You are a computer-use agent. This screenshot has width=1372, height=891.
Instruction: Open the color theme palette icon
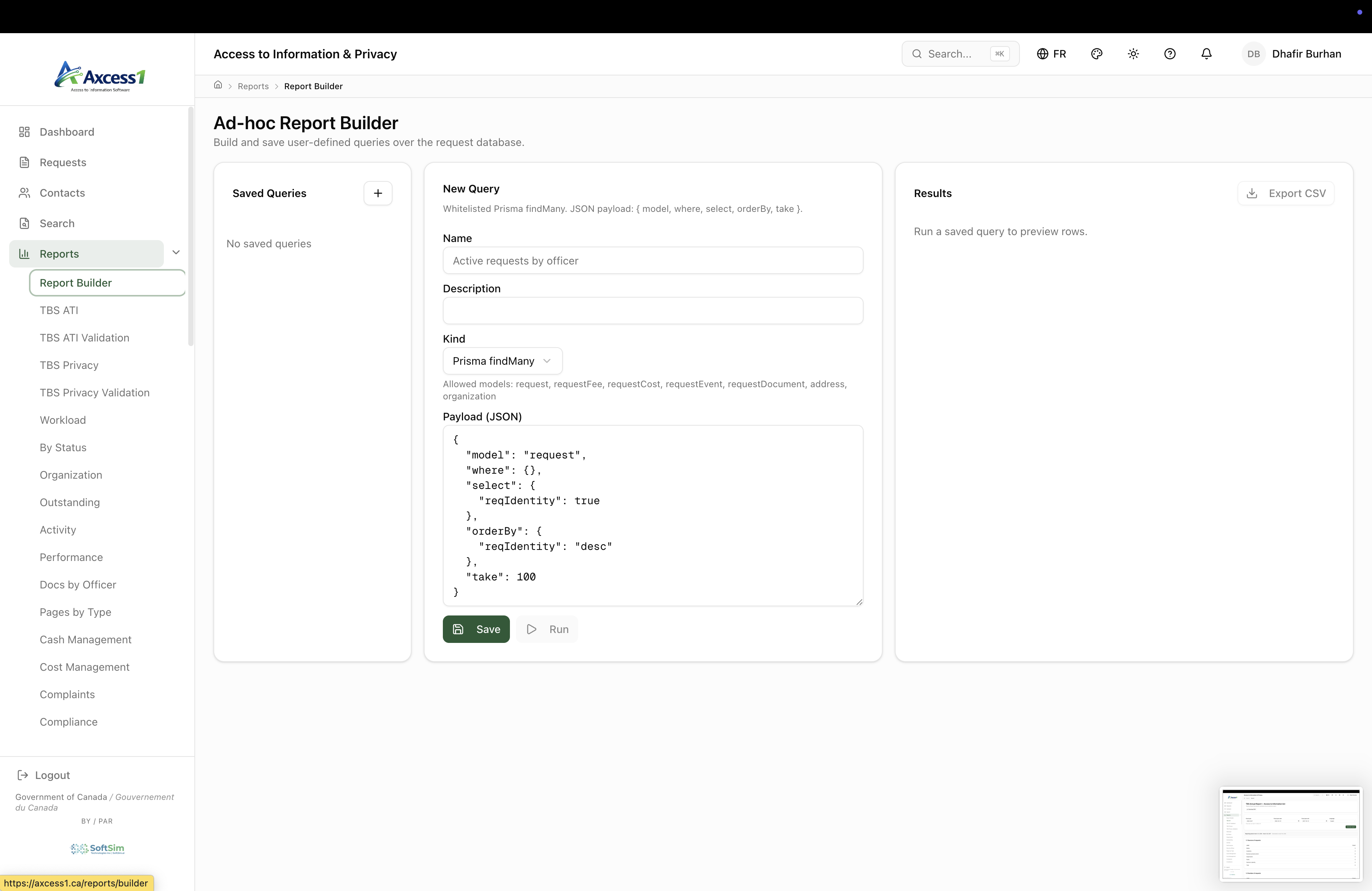click(1096, 54)
